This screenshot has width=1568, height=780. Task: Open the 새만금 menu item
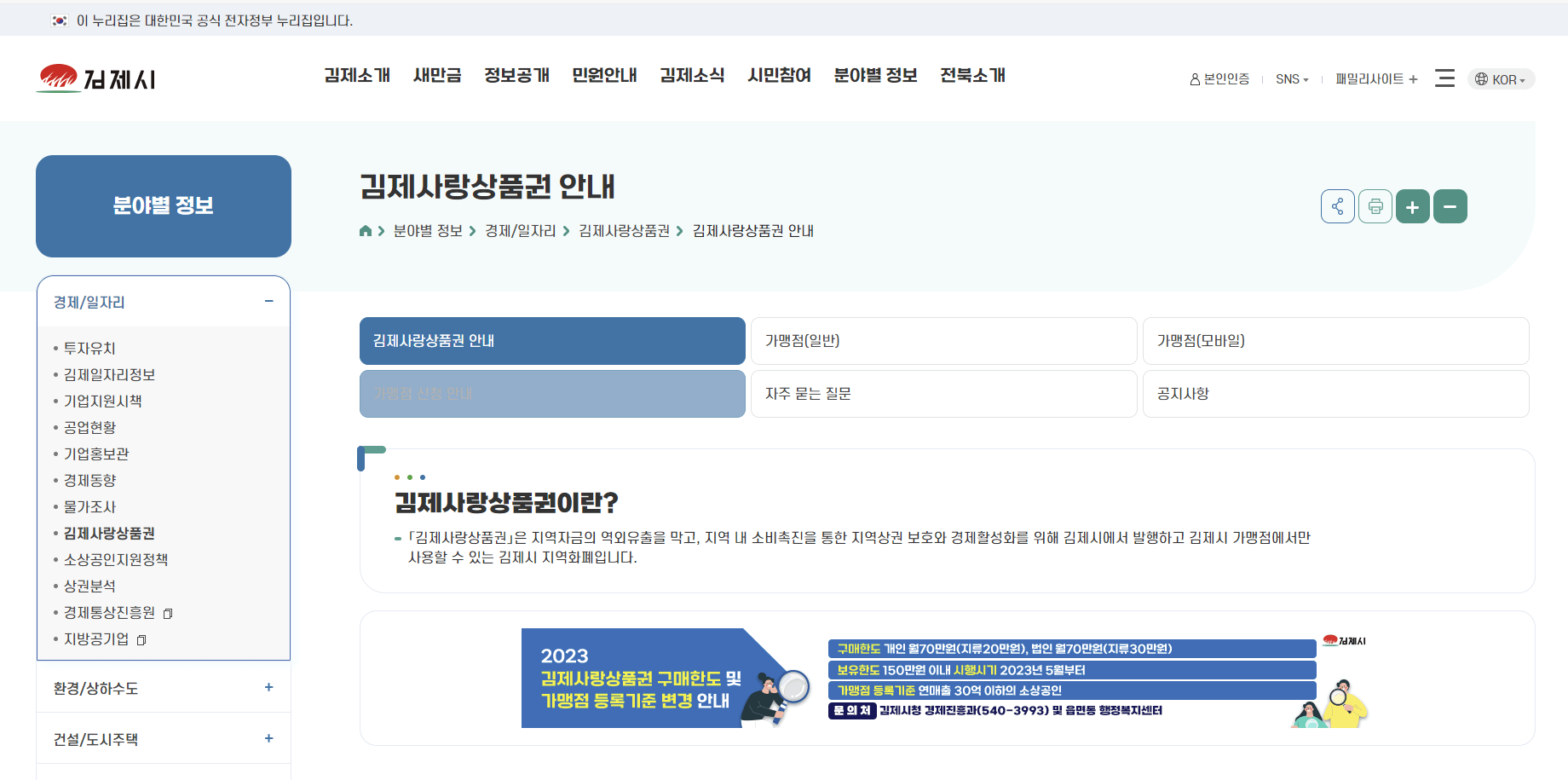coord(436,75)
